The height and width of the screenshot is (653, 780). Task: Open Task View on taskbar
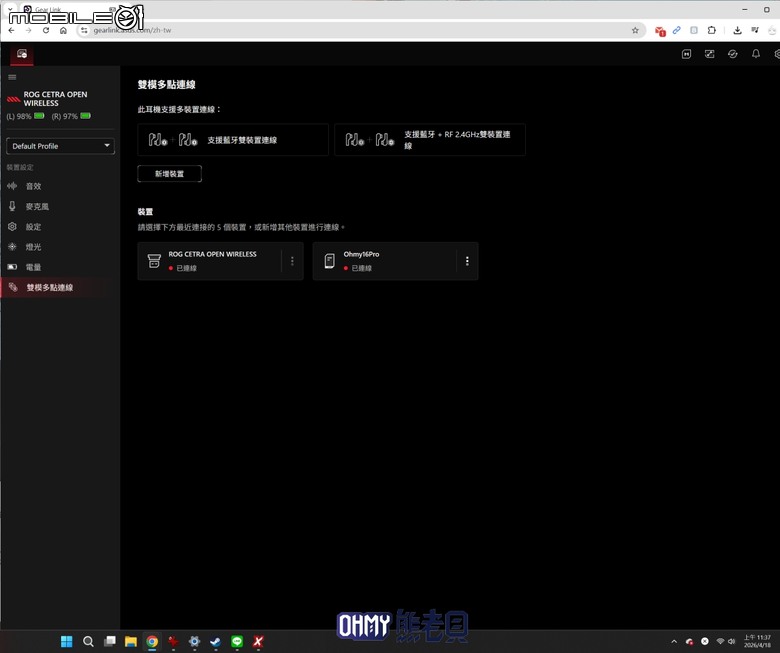tap(109, 642)
